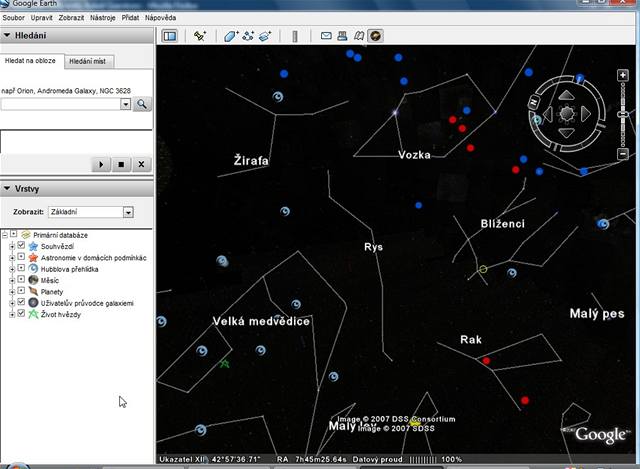Click the Planety layer icon
Viewport: 640px width, 469px height.
click(x=33, y=291)
